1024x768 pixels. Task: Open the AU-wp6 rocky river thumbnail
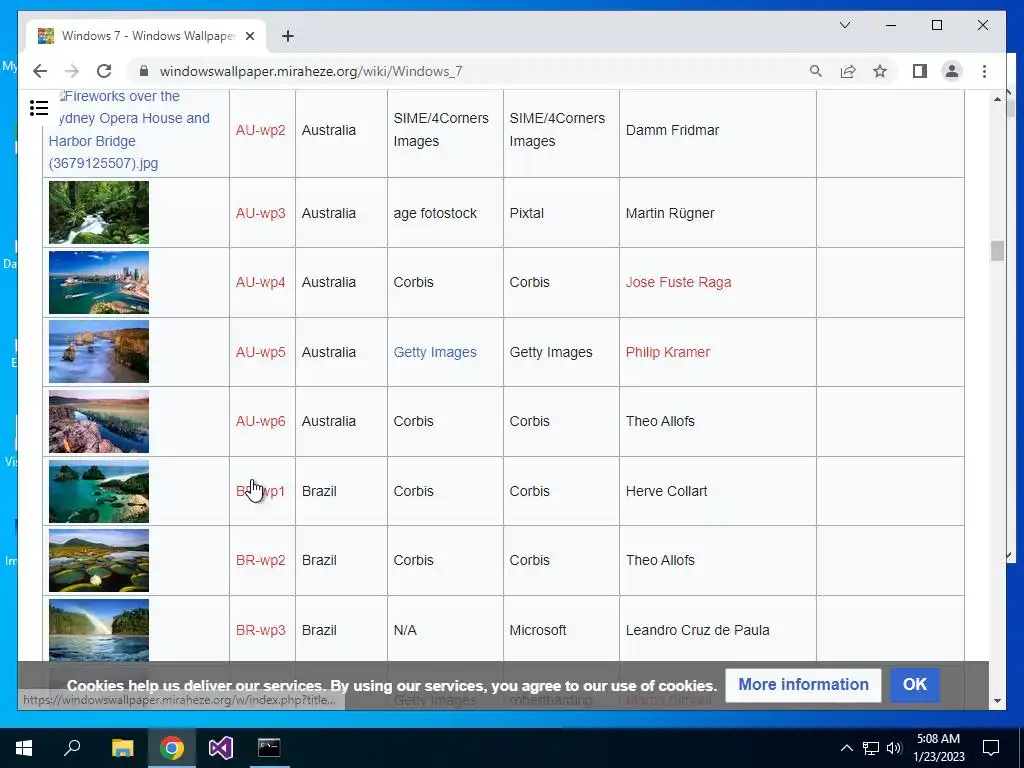click(x=99, y=421)
